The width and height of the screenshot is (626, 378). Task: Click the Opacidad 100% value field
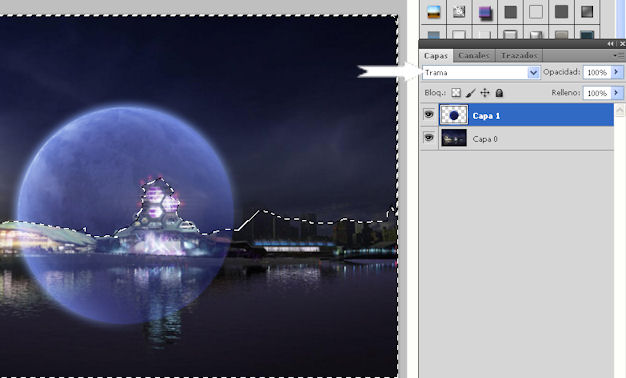click(597, 72)
